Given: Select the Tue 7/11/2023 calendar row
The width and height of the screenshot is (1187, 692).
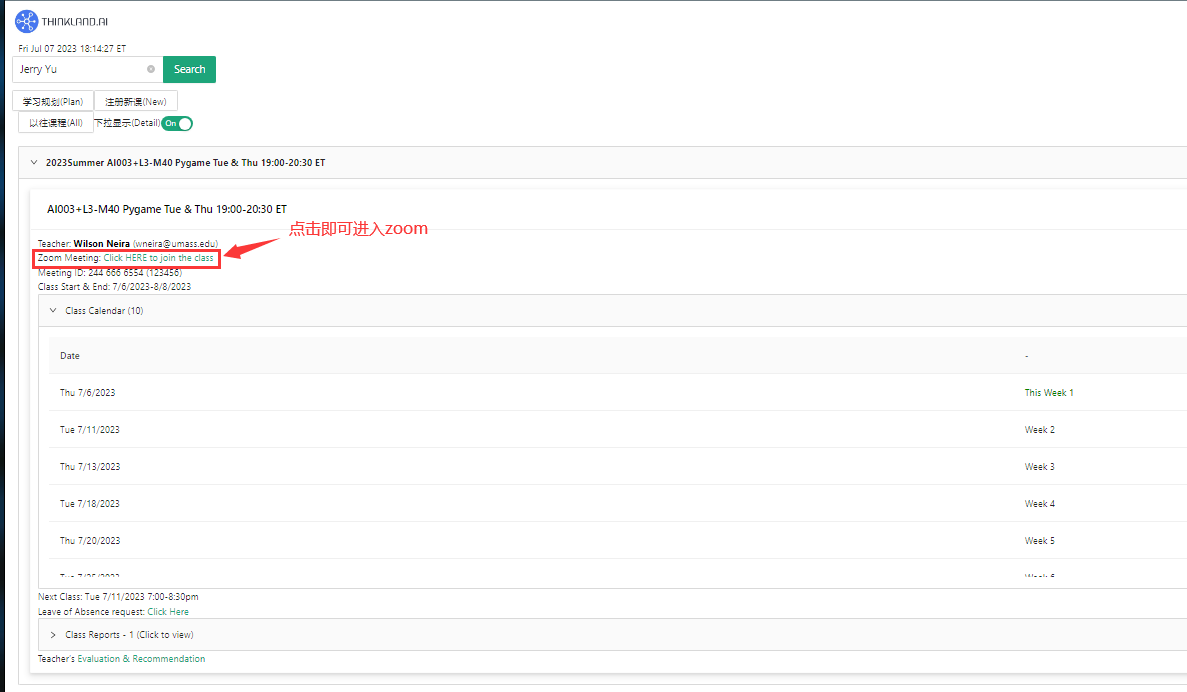Looking at the screenshot, I should [90, 430].
